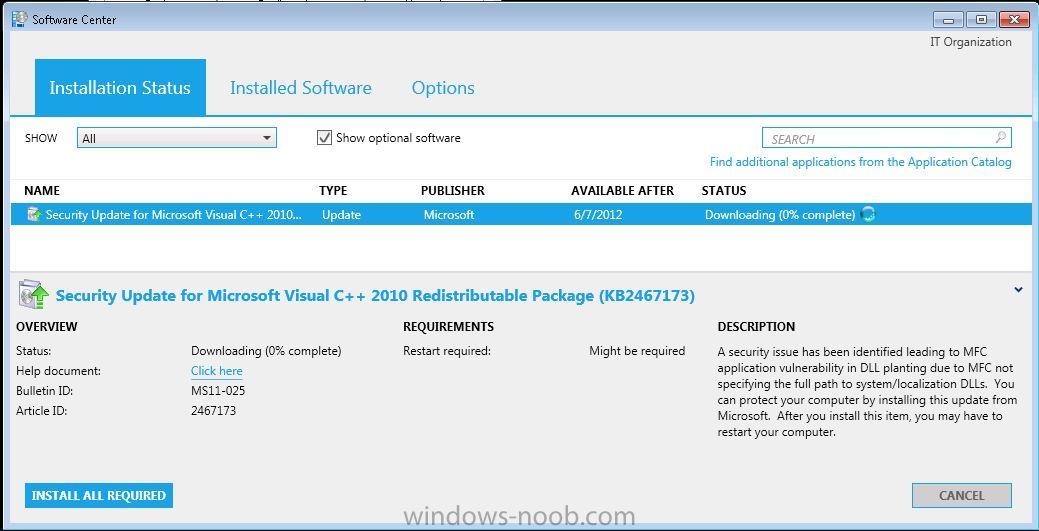Sort the list by the AVAILABLE AFTER column header
The width and height of the screenshot is (1039, 531).
point(622,191)
